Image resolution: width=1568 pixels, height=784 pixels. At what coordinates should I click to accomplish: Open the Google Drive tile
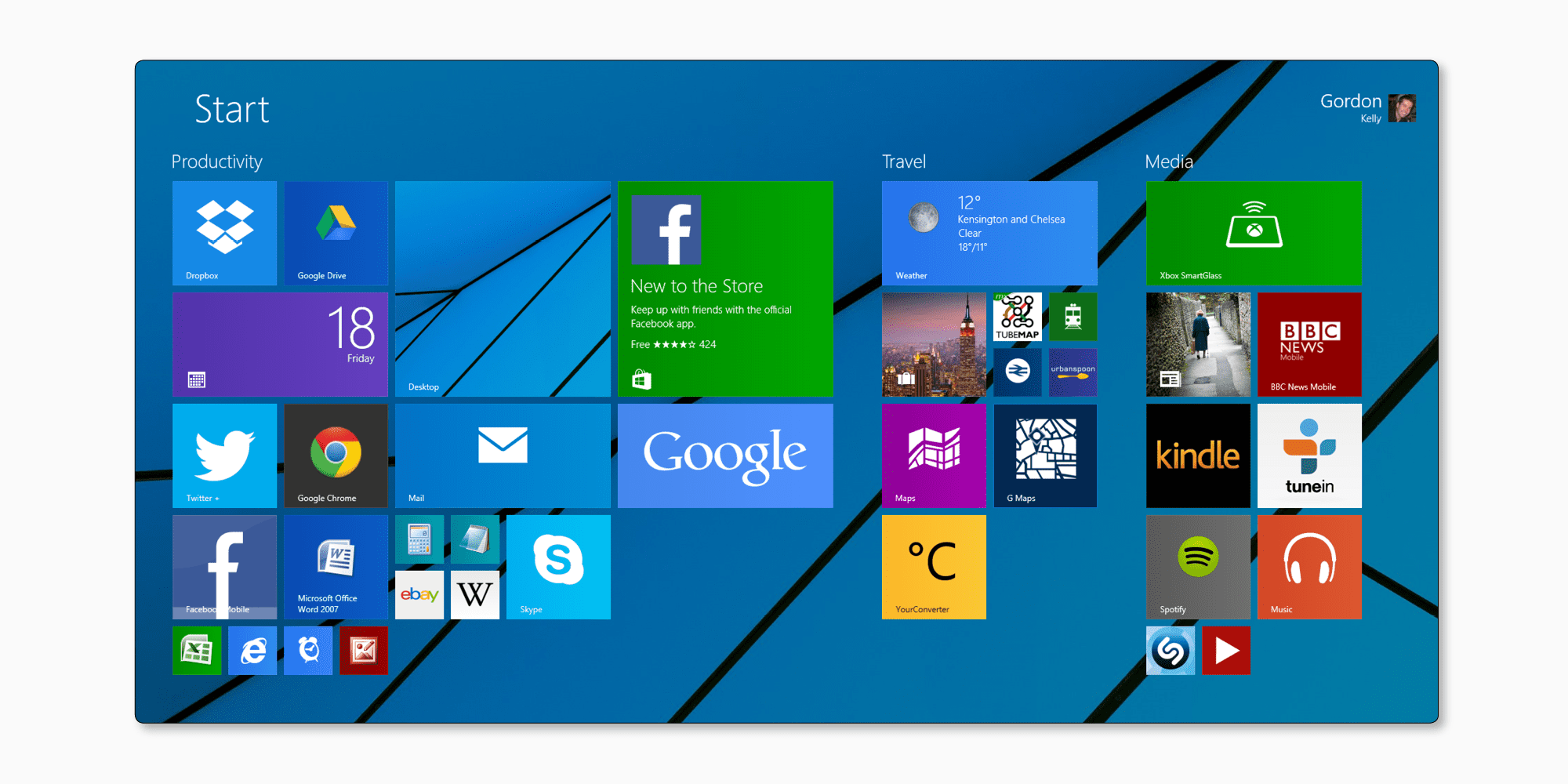[336, 233]
